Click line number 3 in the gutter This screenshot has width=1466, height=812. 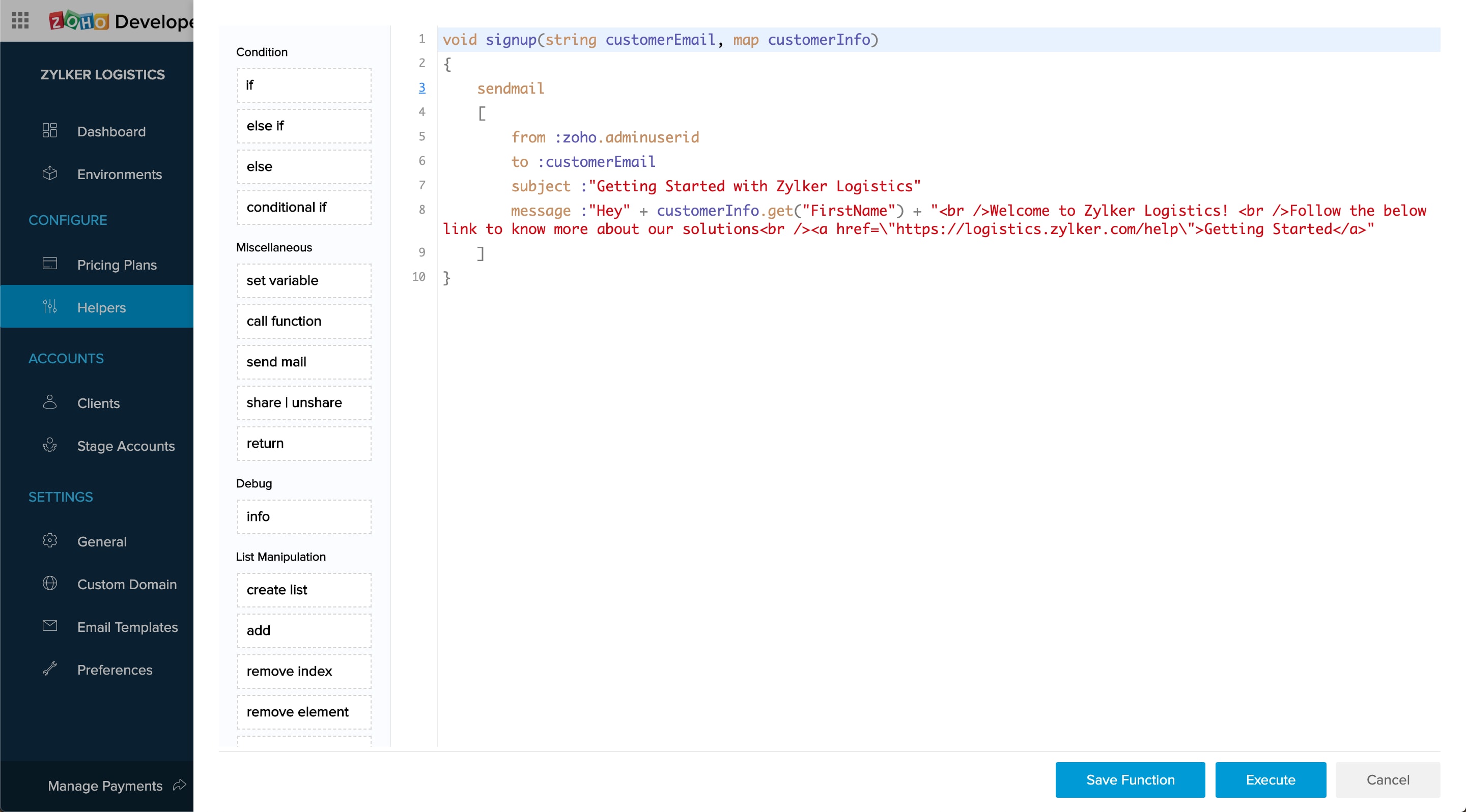pos(421,88)
